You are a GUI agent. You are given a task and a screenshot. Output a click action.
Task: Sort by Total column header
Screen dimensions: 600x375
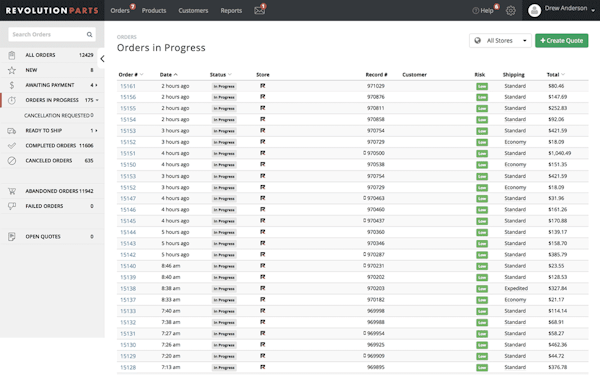556,75
